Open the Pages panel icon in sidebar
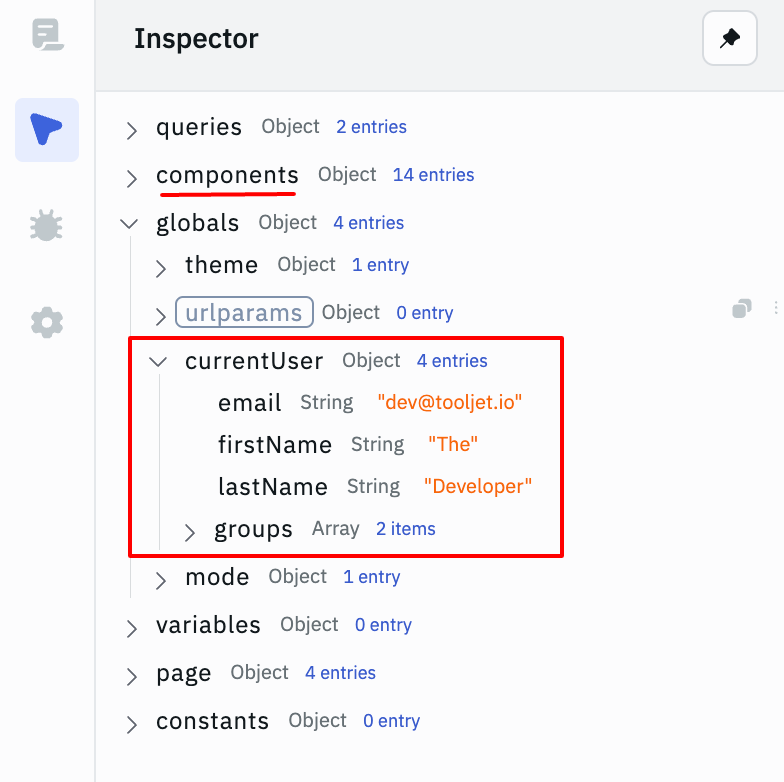 click(x=47, y=35)
